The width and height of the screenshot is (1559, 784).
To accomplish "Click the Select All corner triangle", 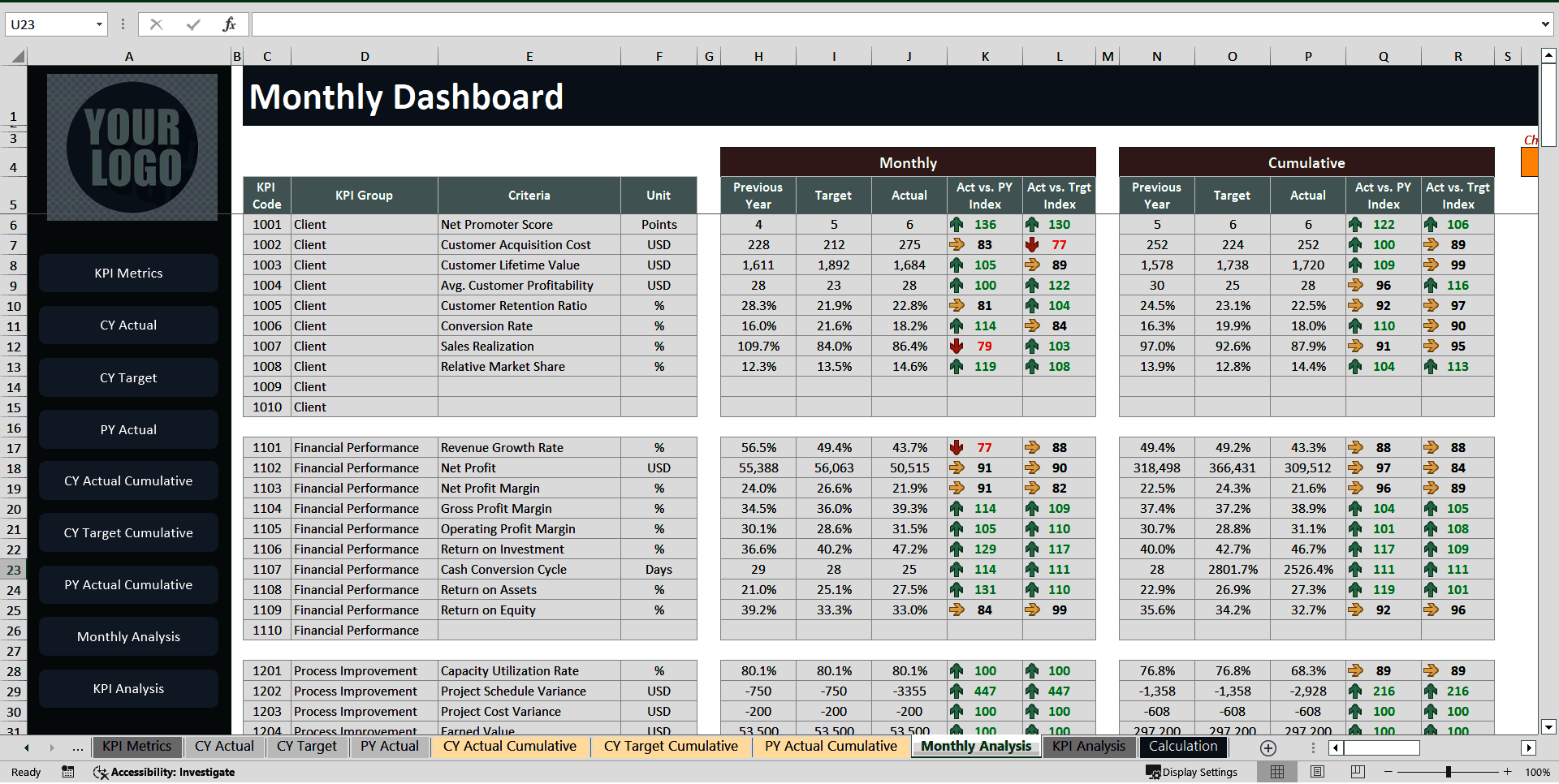I will [18, 56].
